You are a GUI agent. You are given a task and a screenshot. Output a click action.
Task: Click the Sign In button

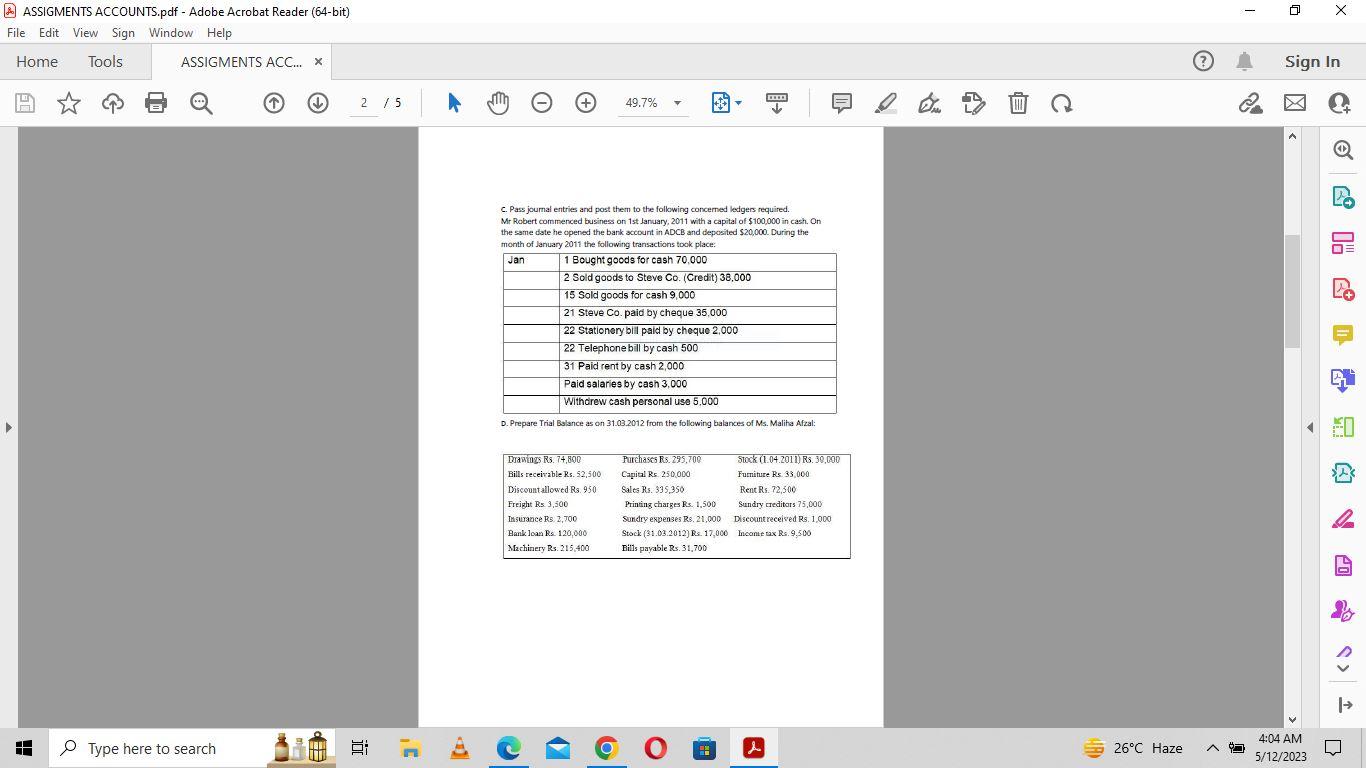1311,61
